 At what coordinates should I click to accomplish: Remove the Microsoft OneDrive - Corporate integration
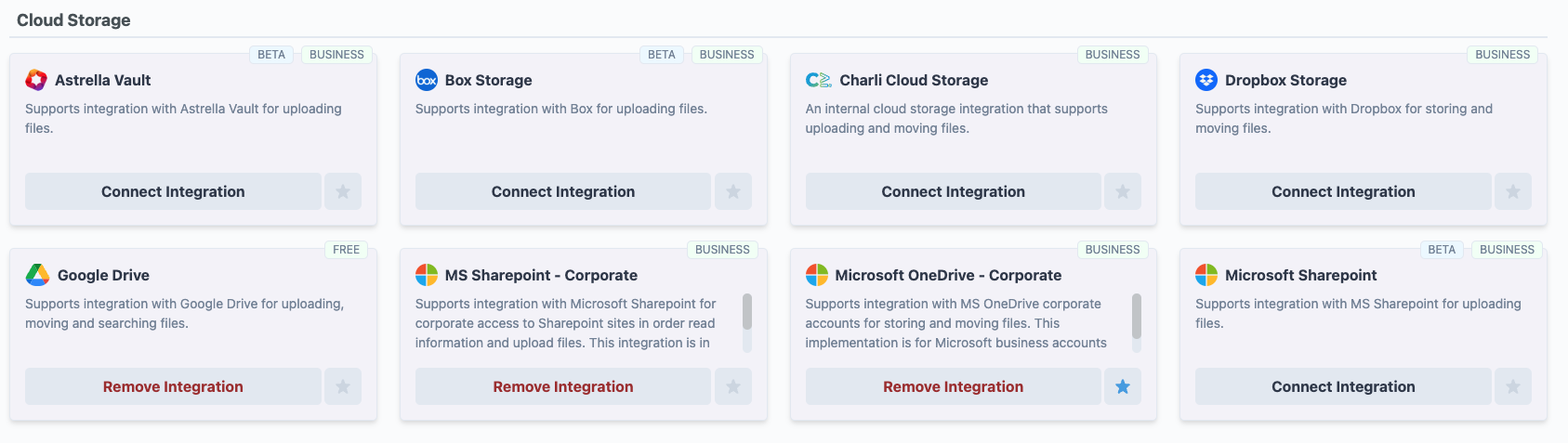pyautogui.click(x=954, y=386)
